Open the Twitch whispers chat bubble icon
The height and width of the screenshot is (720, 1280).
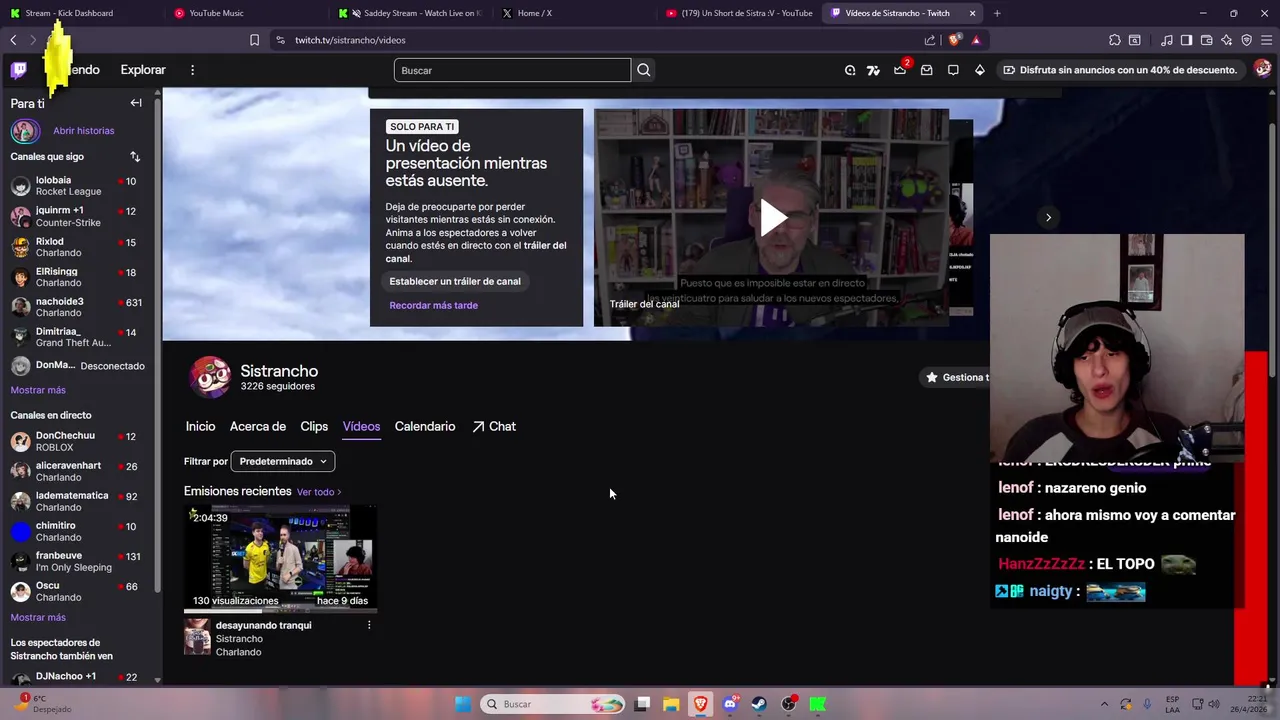pos(953,70)
